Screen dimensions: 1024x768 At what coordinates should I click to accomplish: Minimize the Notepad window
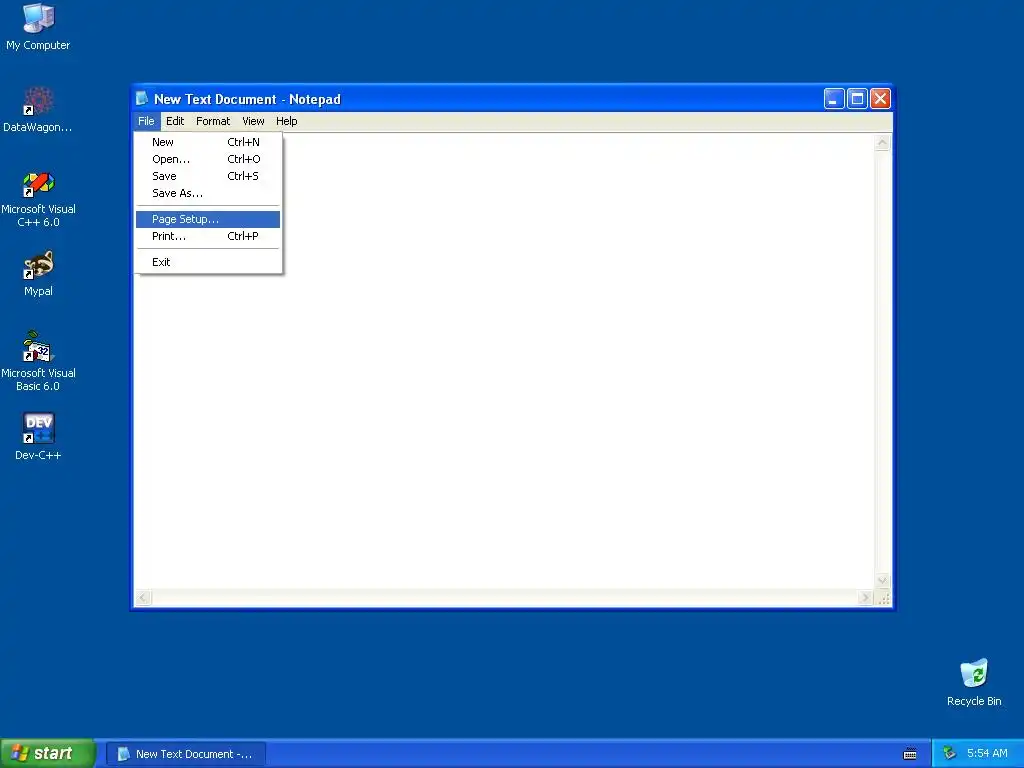pos(834,99)
